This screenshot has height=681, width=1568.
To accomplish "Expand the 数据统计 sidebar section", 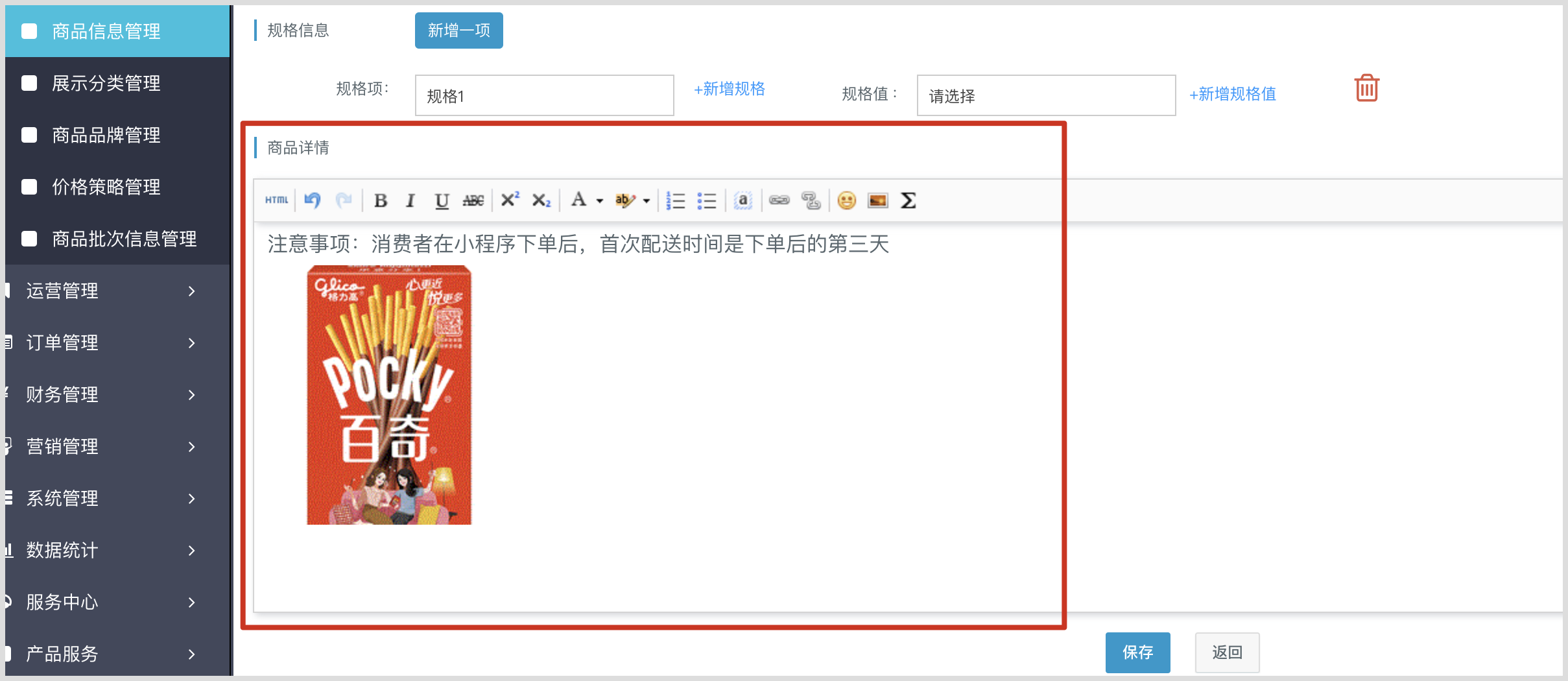I will 117,550.
